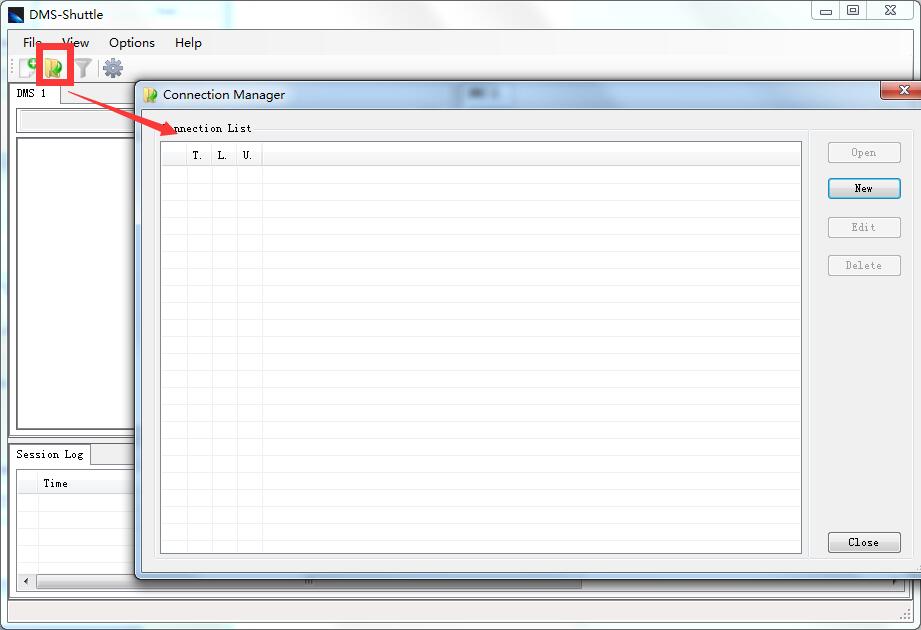Screen dimensions: 921x630
Task: Open the Help menu
Action: click(188, 42)
